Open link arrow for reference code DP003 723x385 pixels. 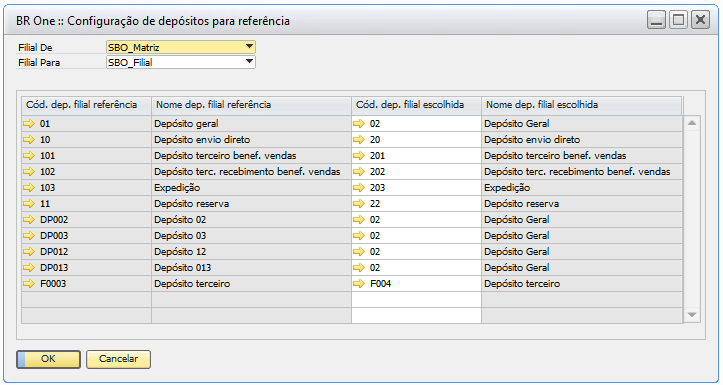[29, 236]
